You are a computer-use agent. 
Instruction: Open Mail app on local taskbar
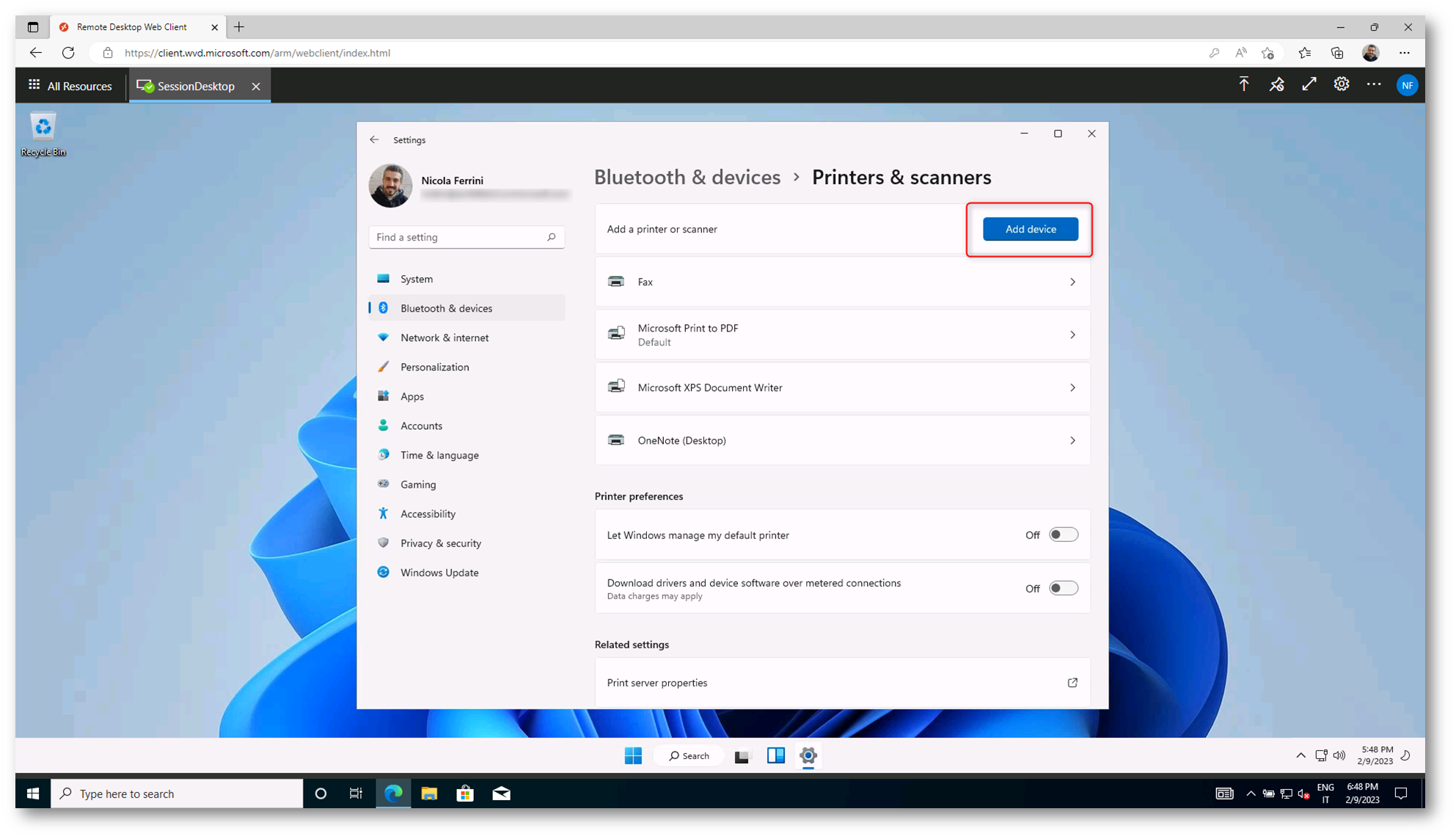501,794
